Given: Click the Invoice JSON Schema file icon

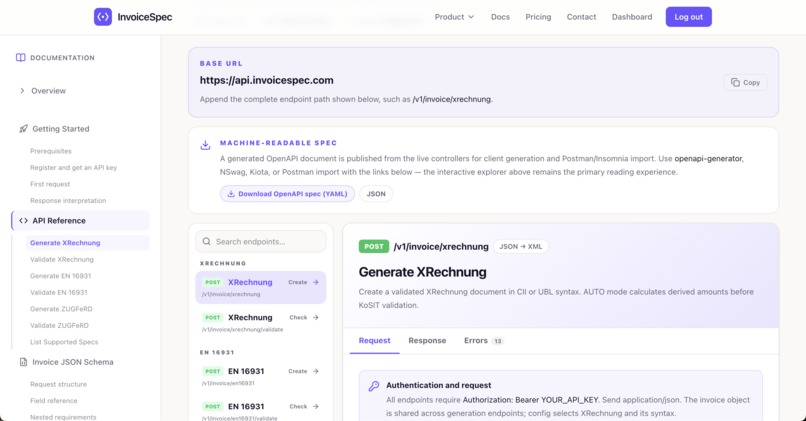Looking at the screenshot, I should [23, 362].
